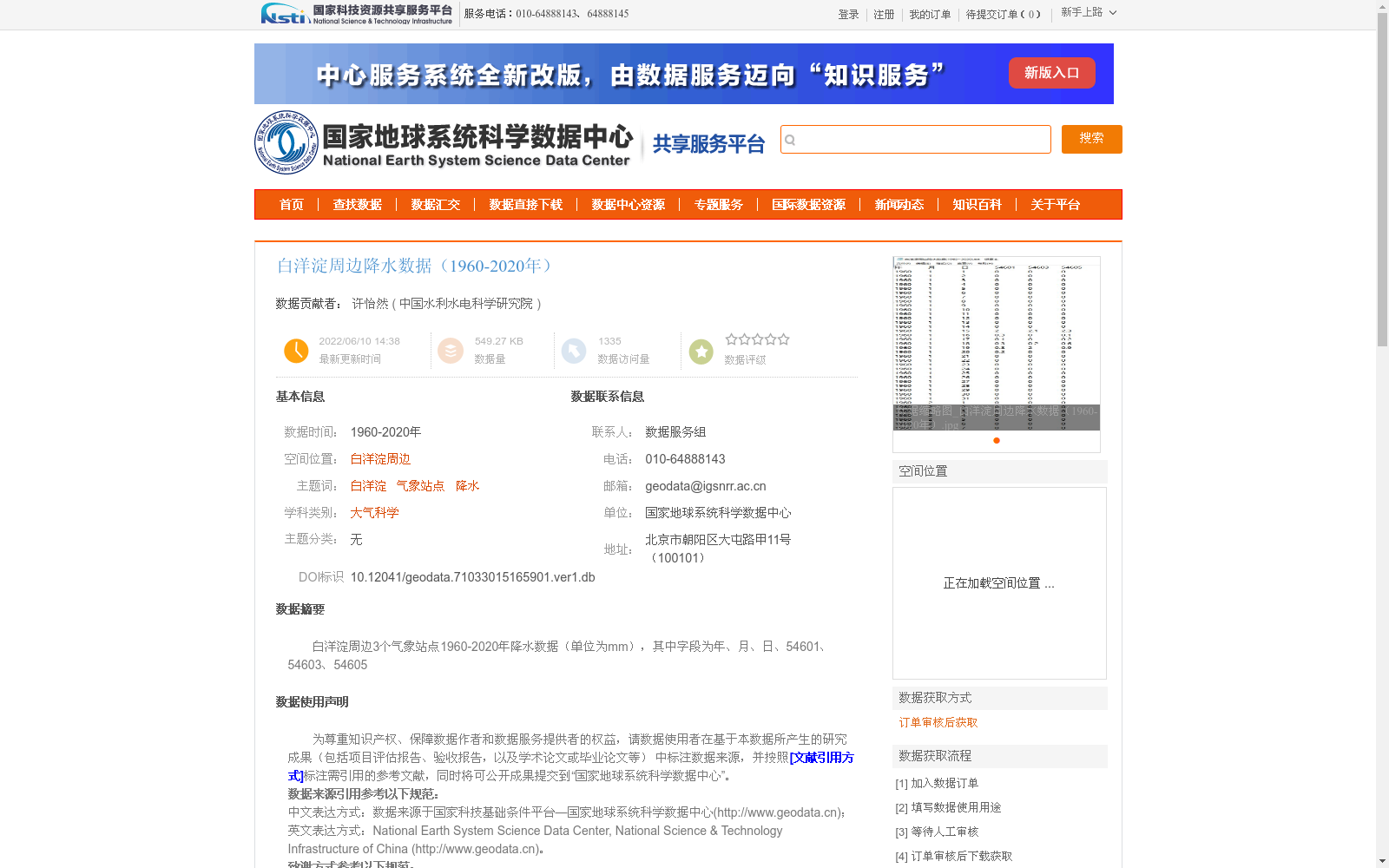
Task: Open 待提交订单 link
Action: pyautogui.click(x=1004, y=15)
